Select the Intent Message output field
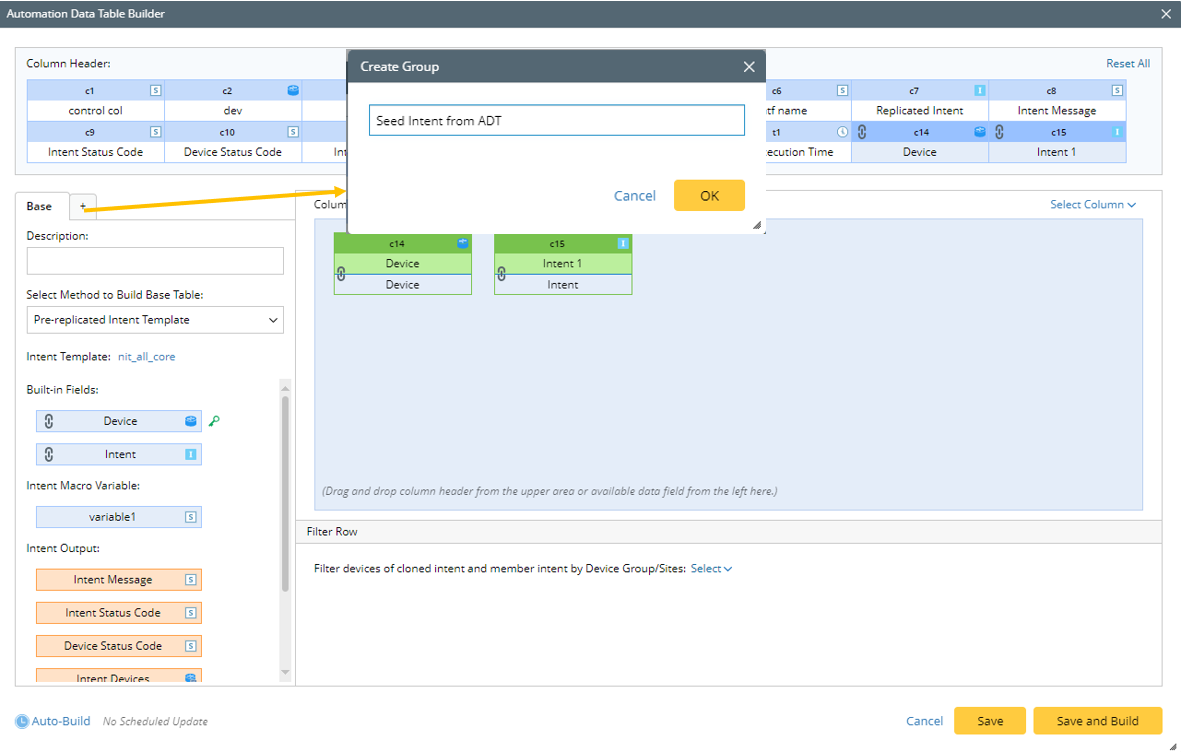This screenshot has width=1181, height=756. (x=119, y=580)
